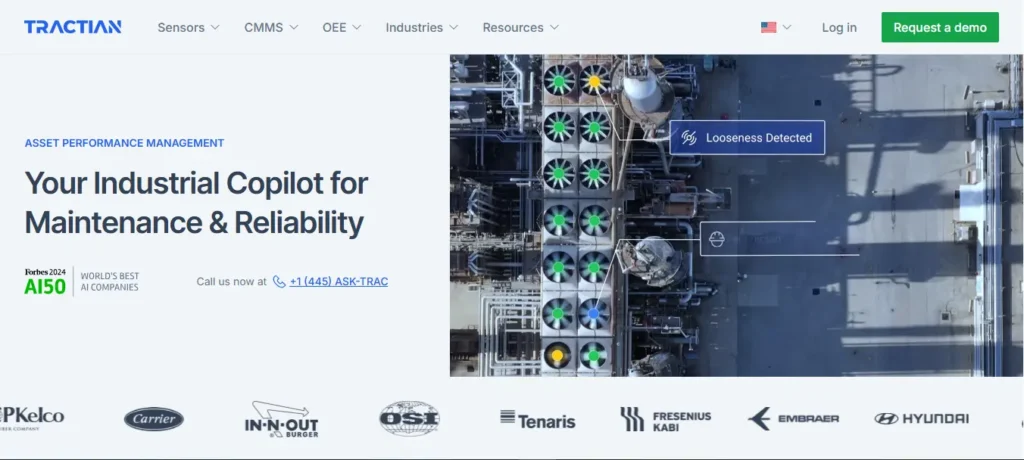Screen dimensions: 1024x460
Task: Click the Call us now at text
Action: [232, 282]
